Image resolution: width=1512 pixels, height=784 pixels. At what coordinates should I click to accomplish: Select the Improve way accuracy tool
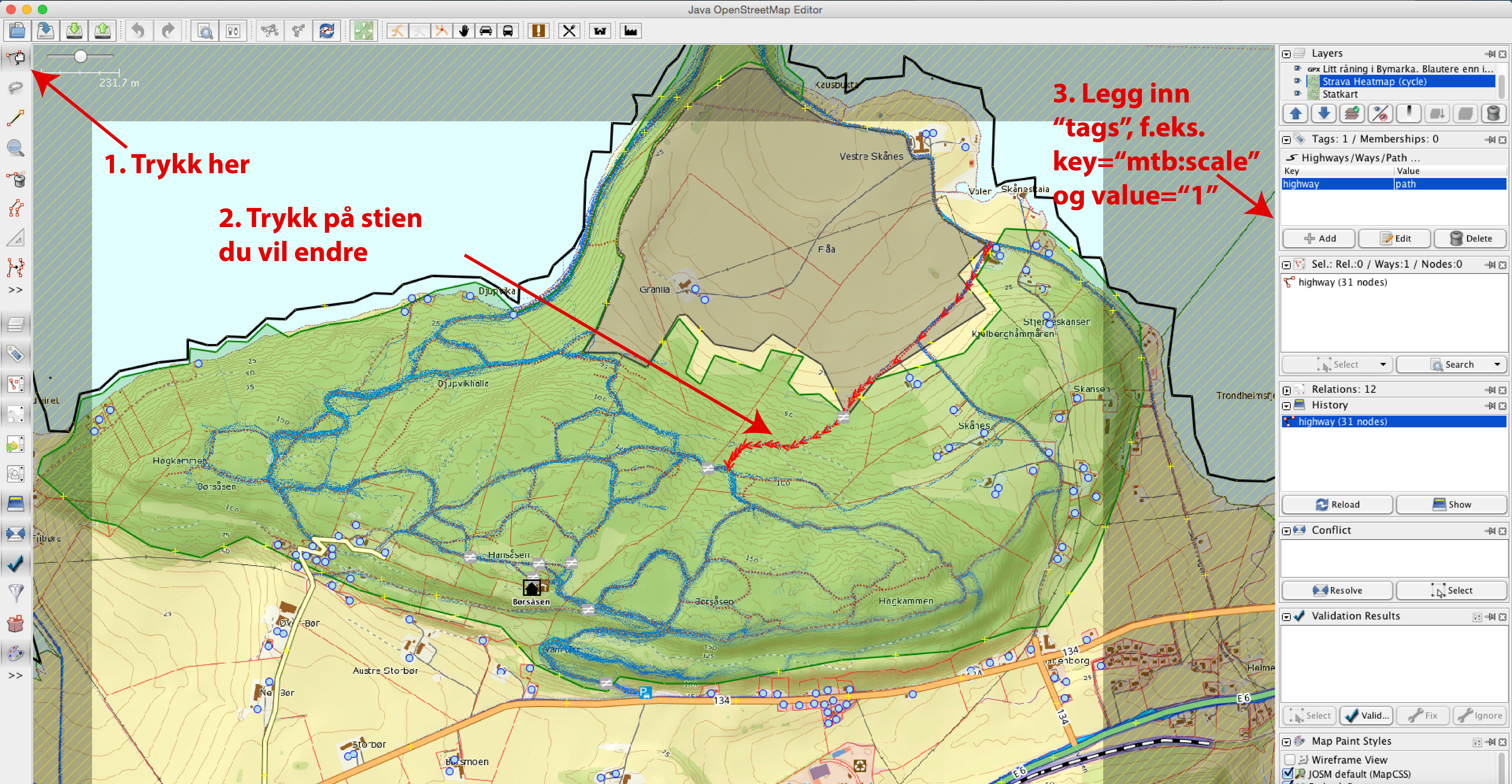(16, 208)
